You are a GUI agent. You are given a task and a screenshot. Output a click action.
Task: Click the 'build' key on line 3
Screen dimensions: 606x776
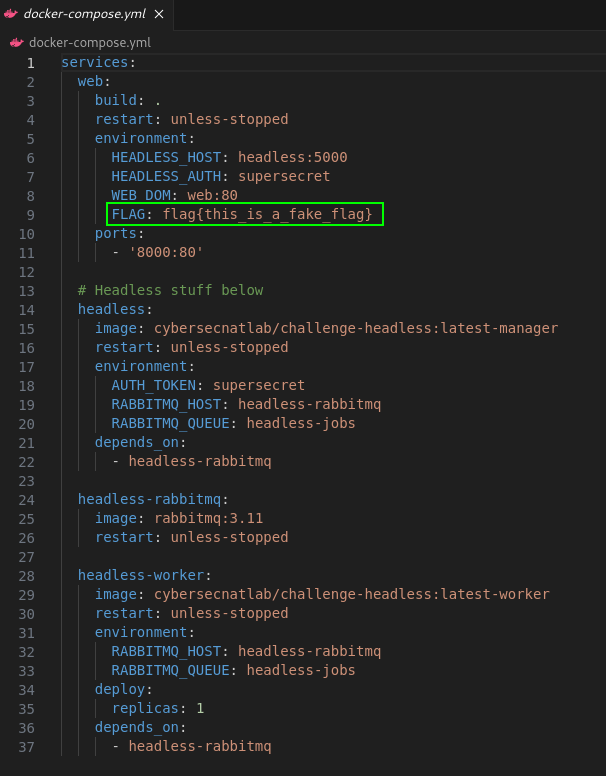(x=116, y=100)
